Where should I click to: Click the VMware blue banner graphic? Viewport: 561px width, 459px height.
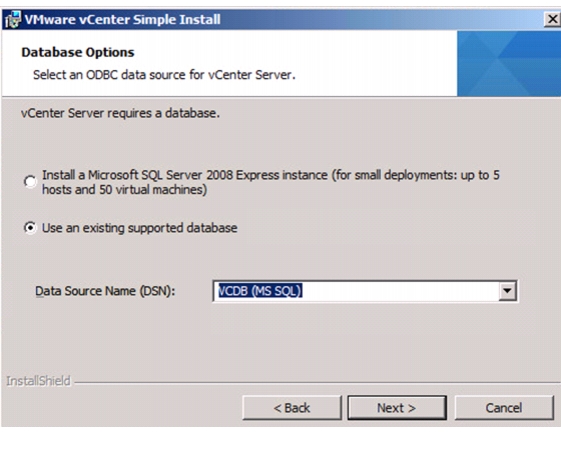coord(509,64)
